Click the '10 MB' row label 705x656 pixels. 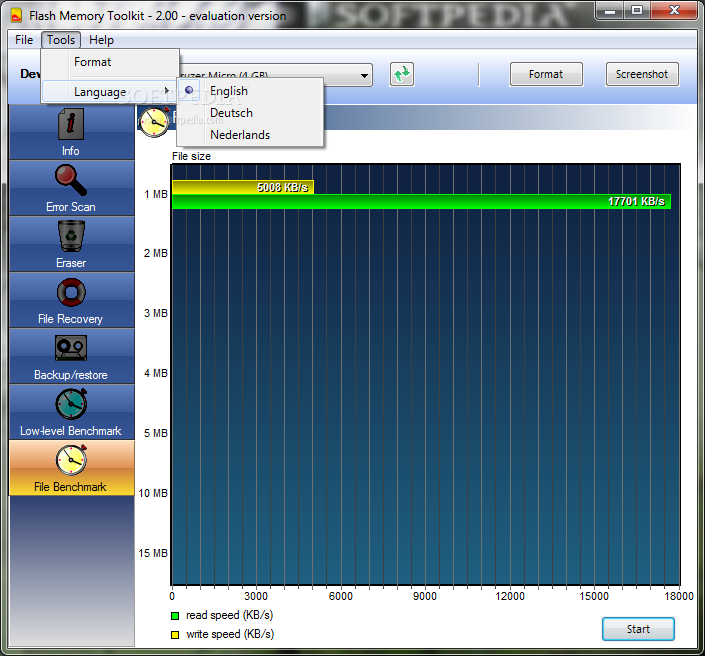click(x=153, y=493)
